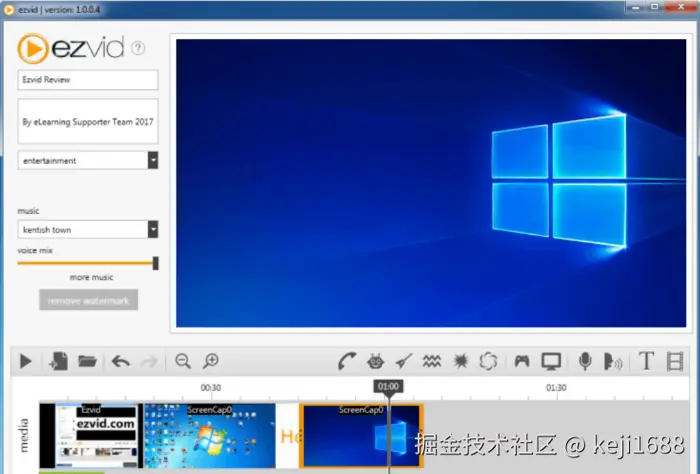The width and height of the screenshot is (700, 474).
Task: Open the load project folder icon
Action: point(88,361)
